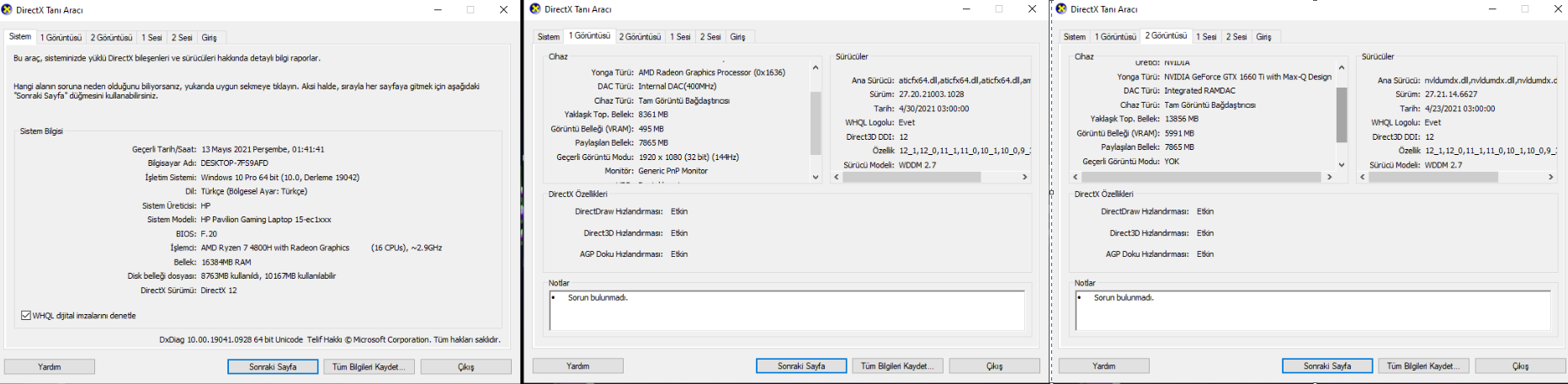The image size is (1568, 384).
Task: Click DirectX icon in third window title bar
Action: point(1061,8)
